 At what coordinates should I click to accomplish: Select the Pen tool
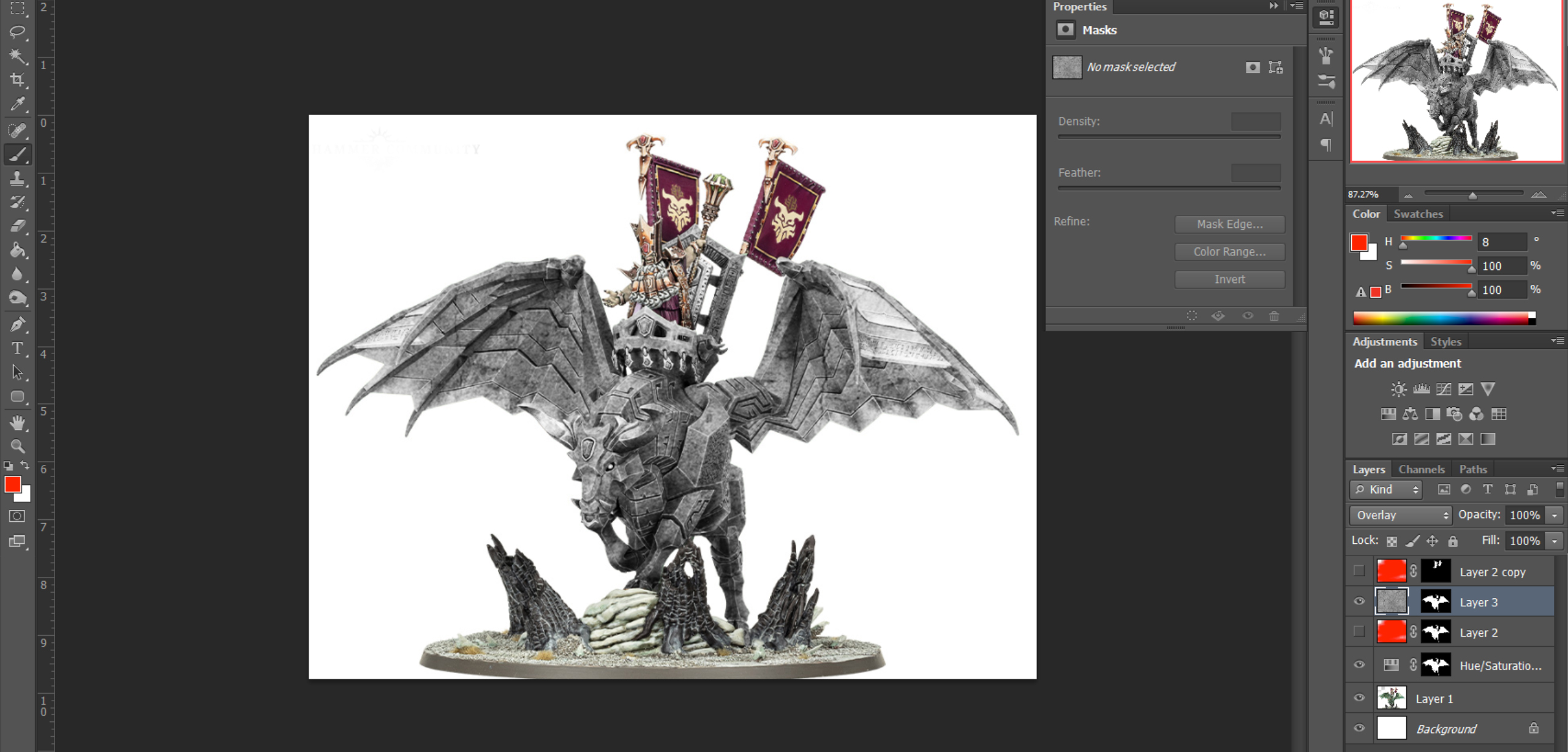pos(17,324)
